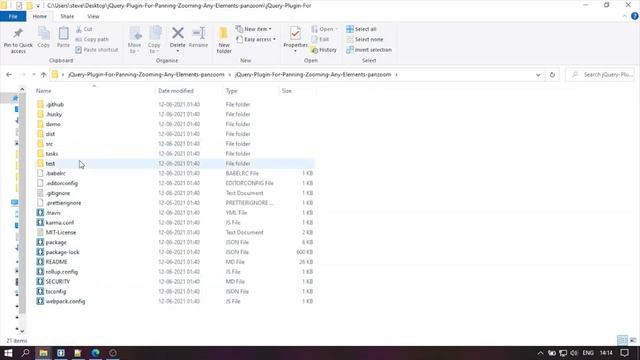Show hidden system tray icons

click(540, 353)
